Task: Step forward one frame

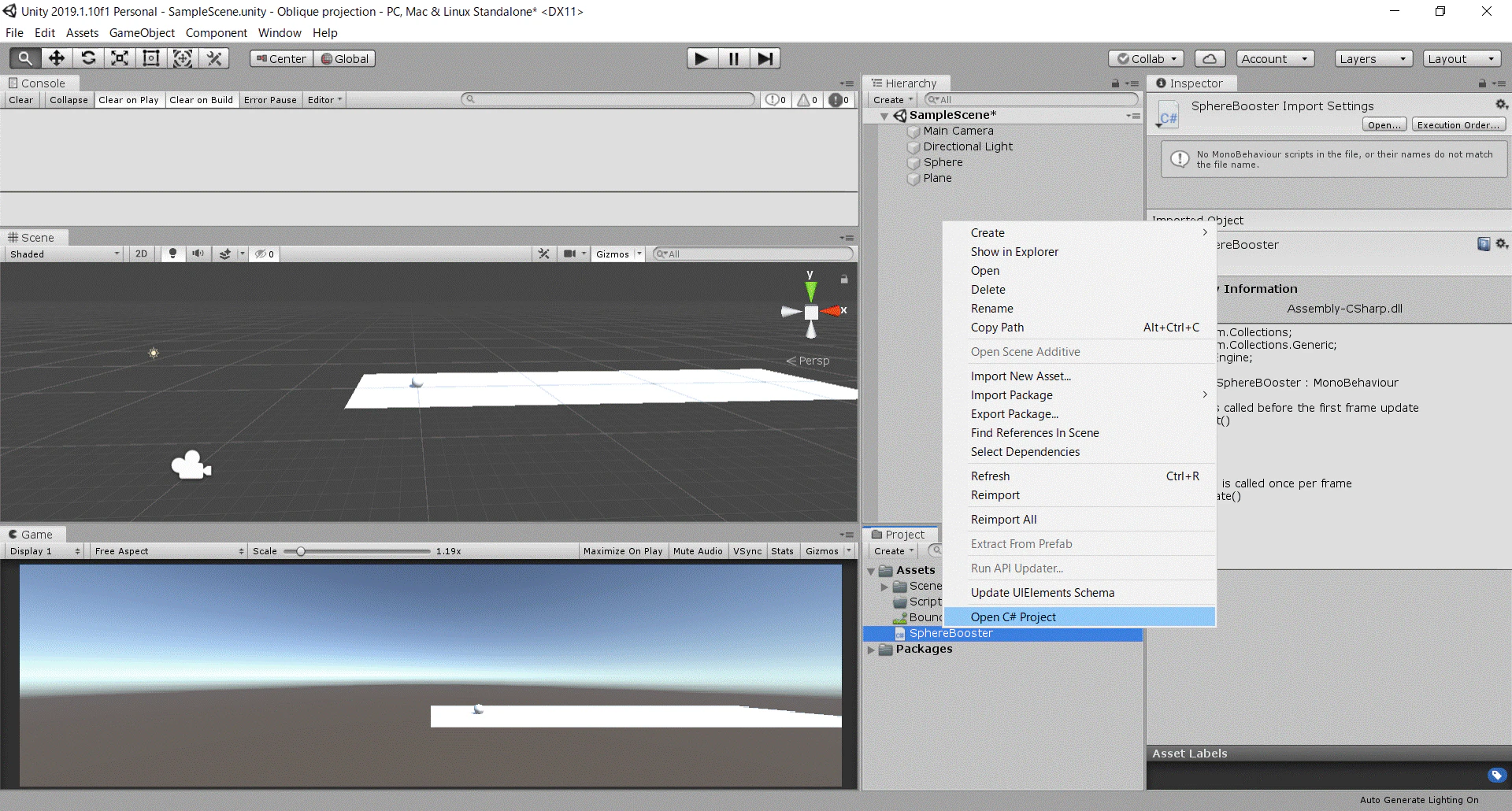Action: pyautogui.click(x=765, y=58)
